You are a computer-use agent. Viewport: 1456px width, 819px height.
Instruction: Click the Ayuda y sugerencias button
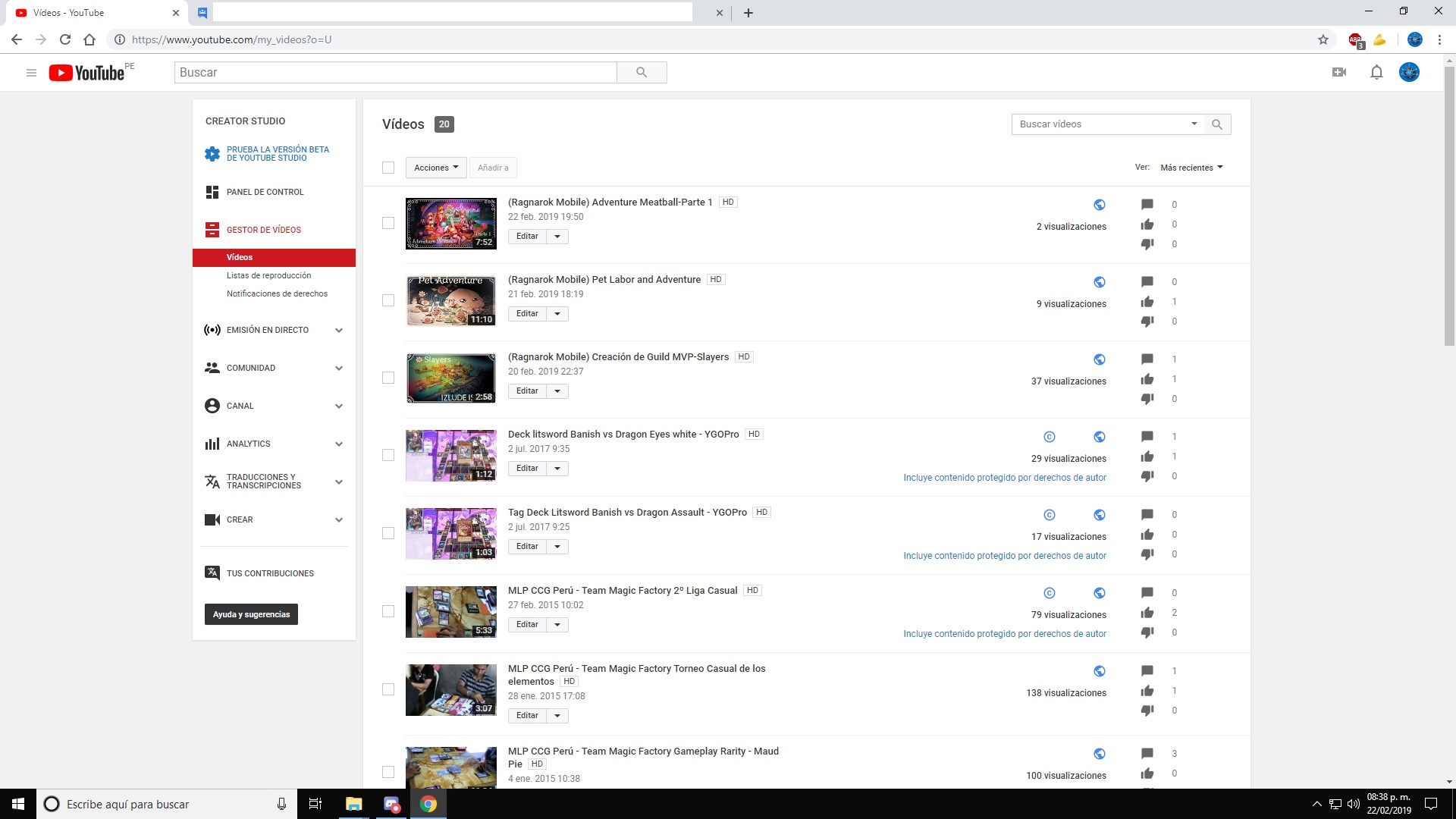[251, 614]
